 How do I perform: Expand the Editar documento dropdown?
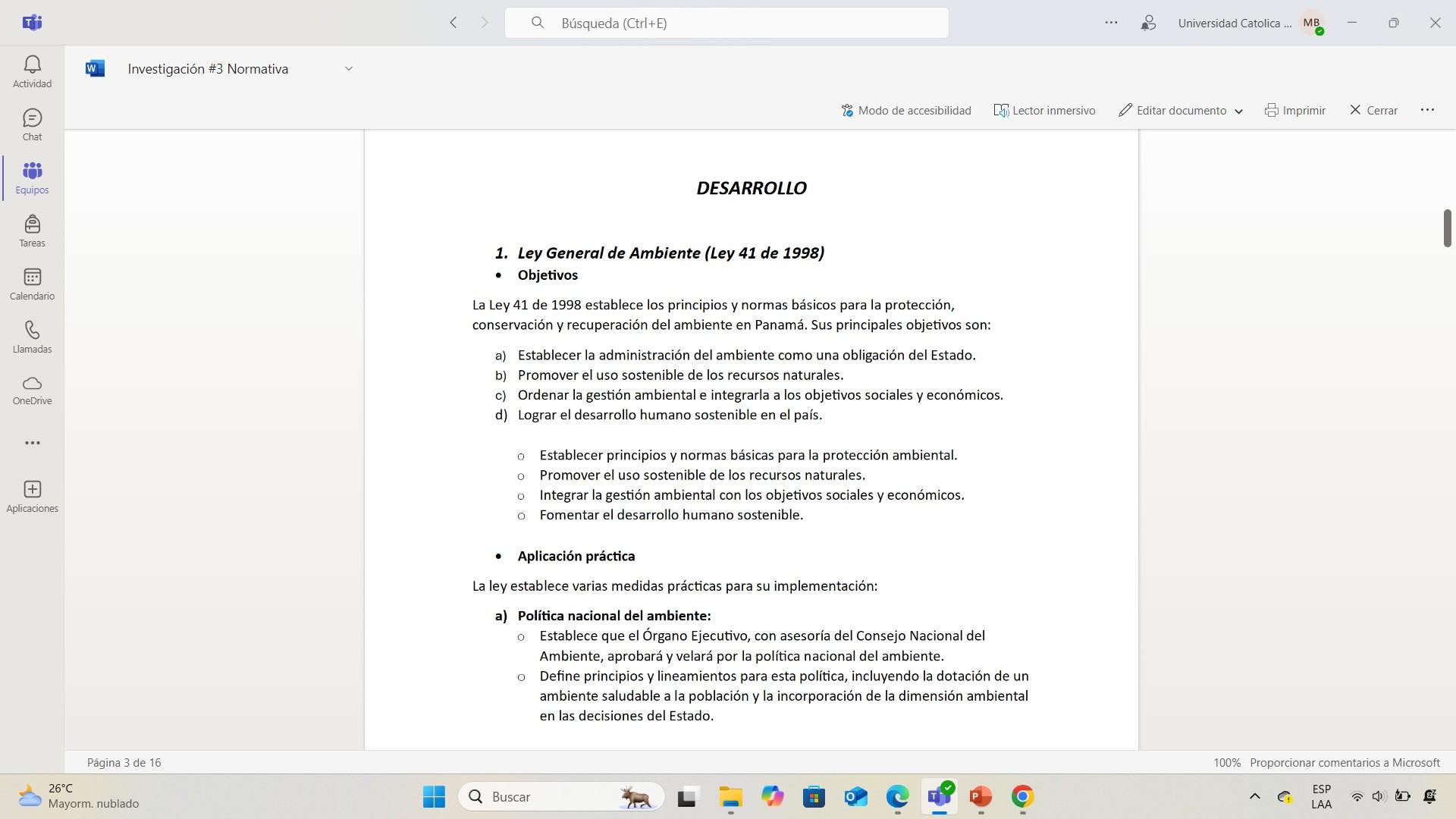pos(1238,111)
